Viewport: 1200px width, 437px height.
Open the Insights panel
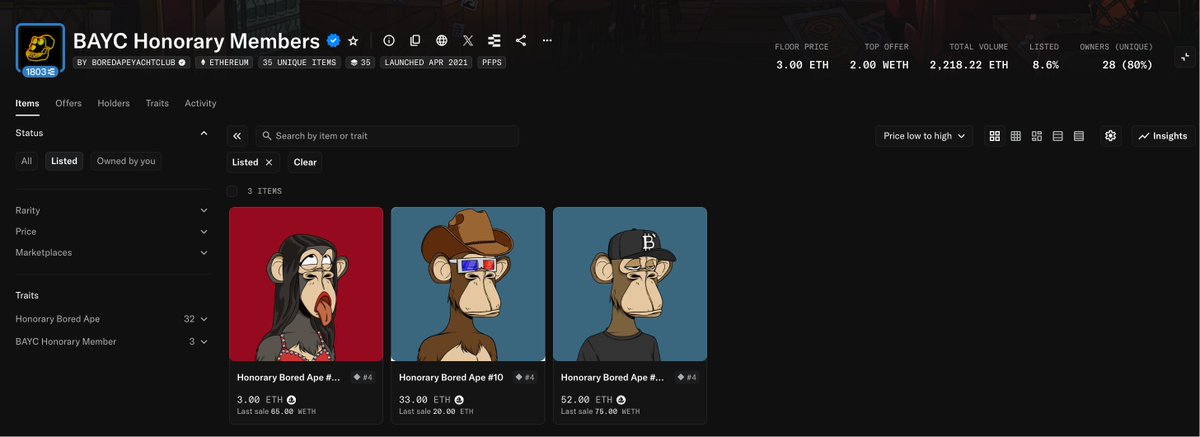(x=1164, y=136)
